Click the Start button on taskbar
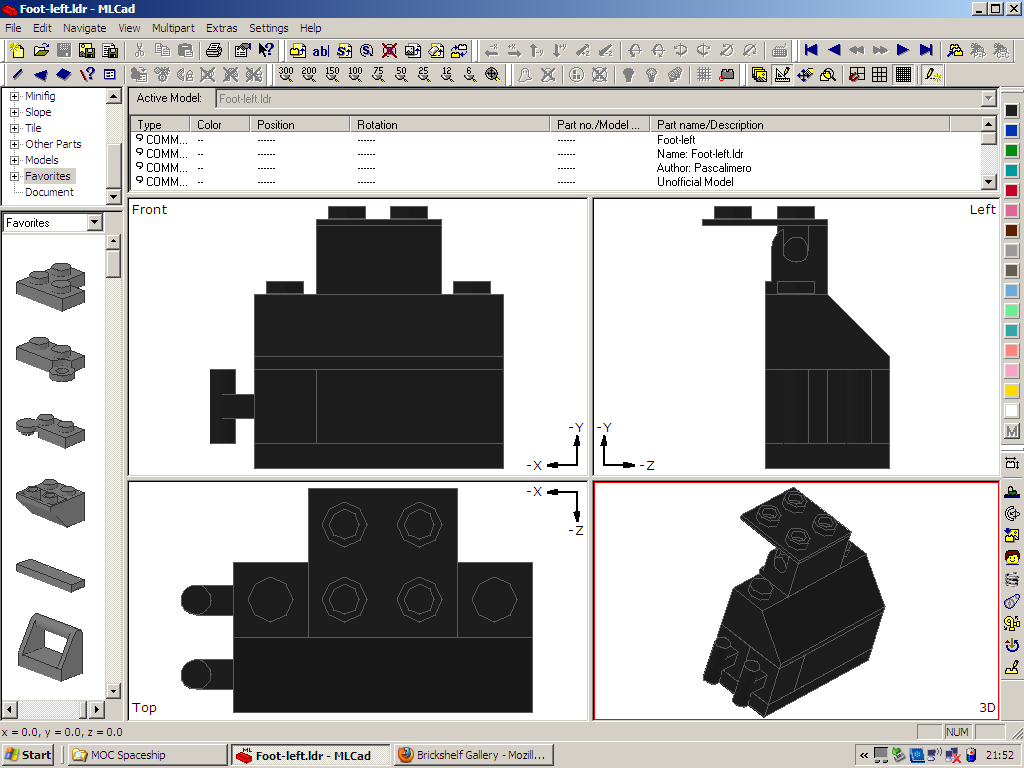Viewport: 1024px width, 768px height. tap(28, 755)
